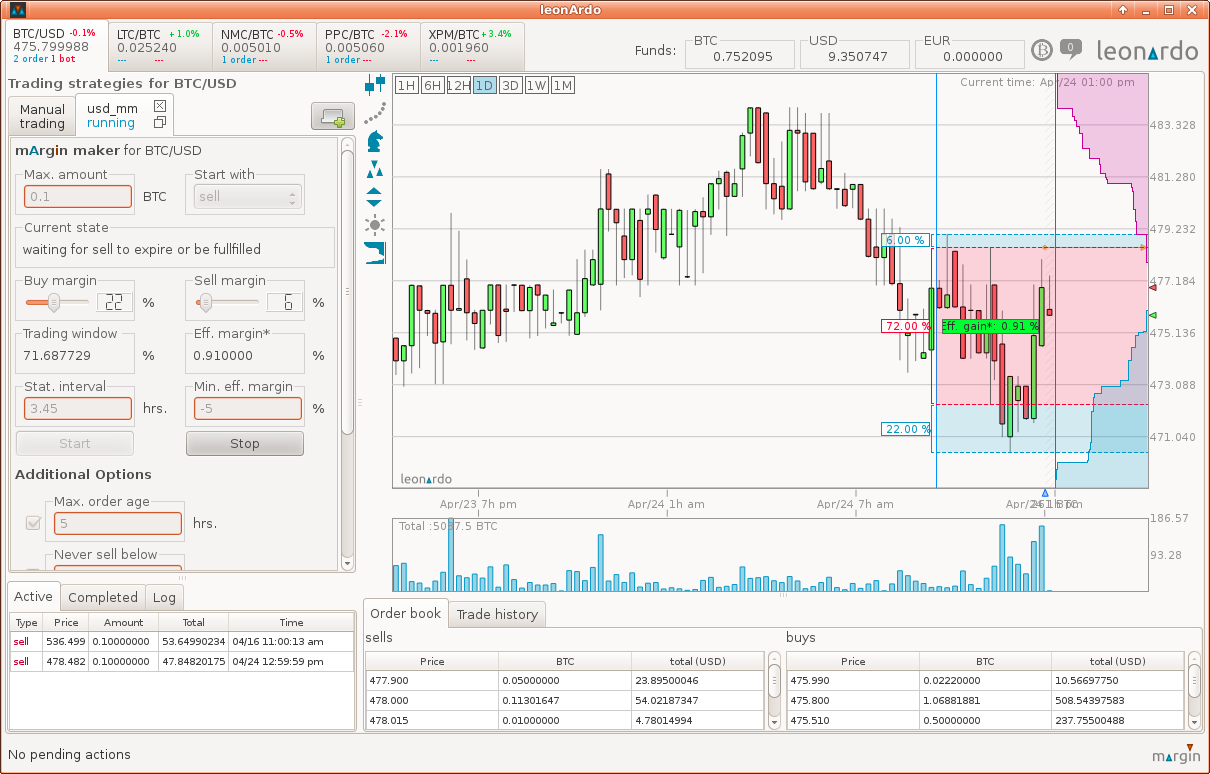Click the 72.00 % trading window chart label

tap(906, 326)
